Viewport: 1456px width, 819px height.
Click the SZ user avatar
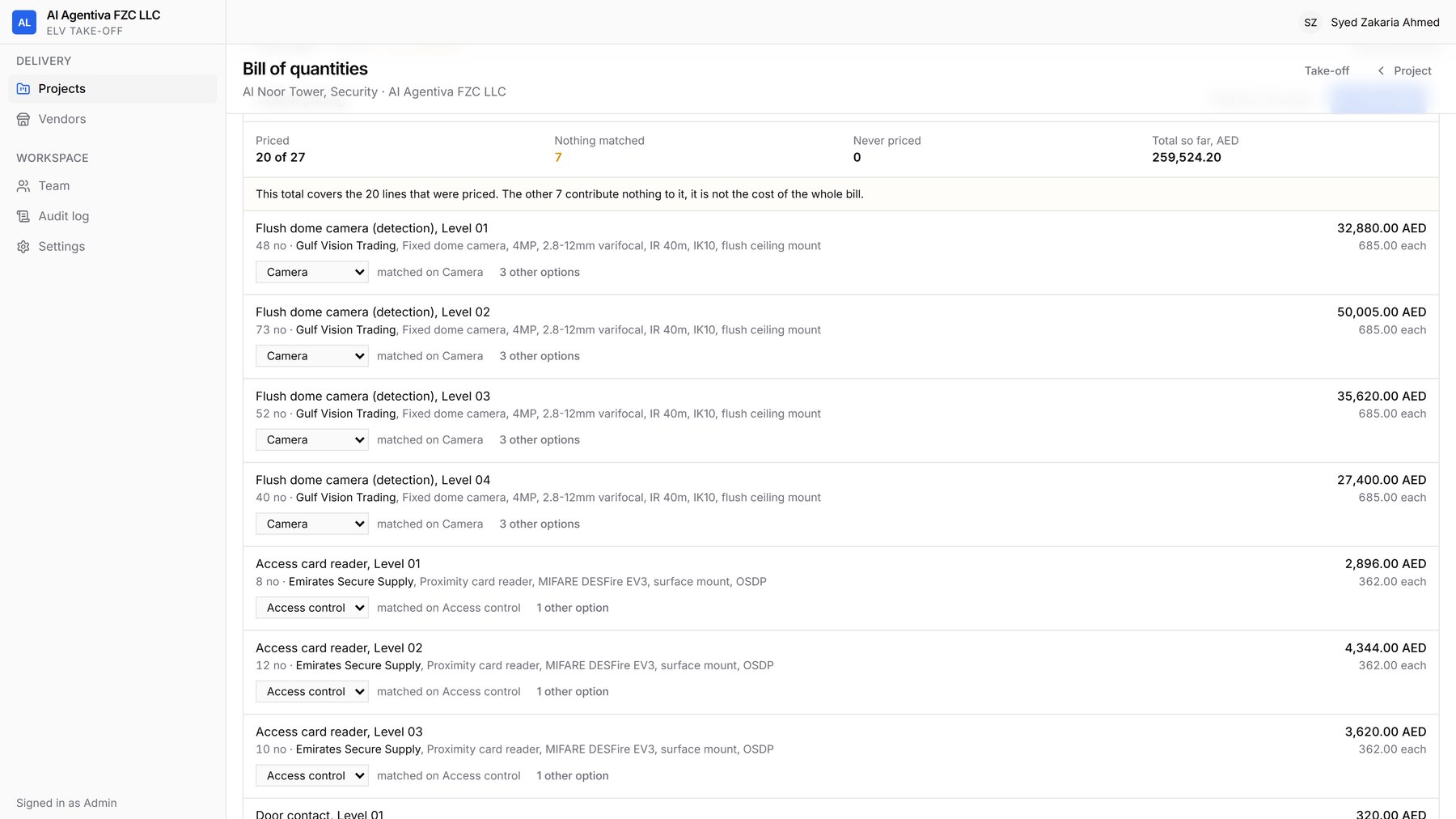(1310, 23)
